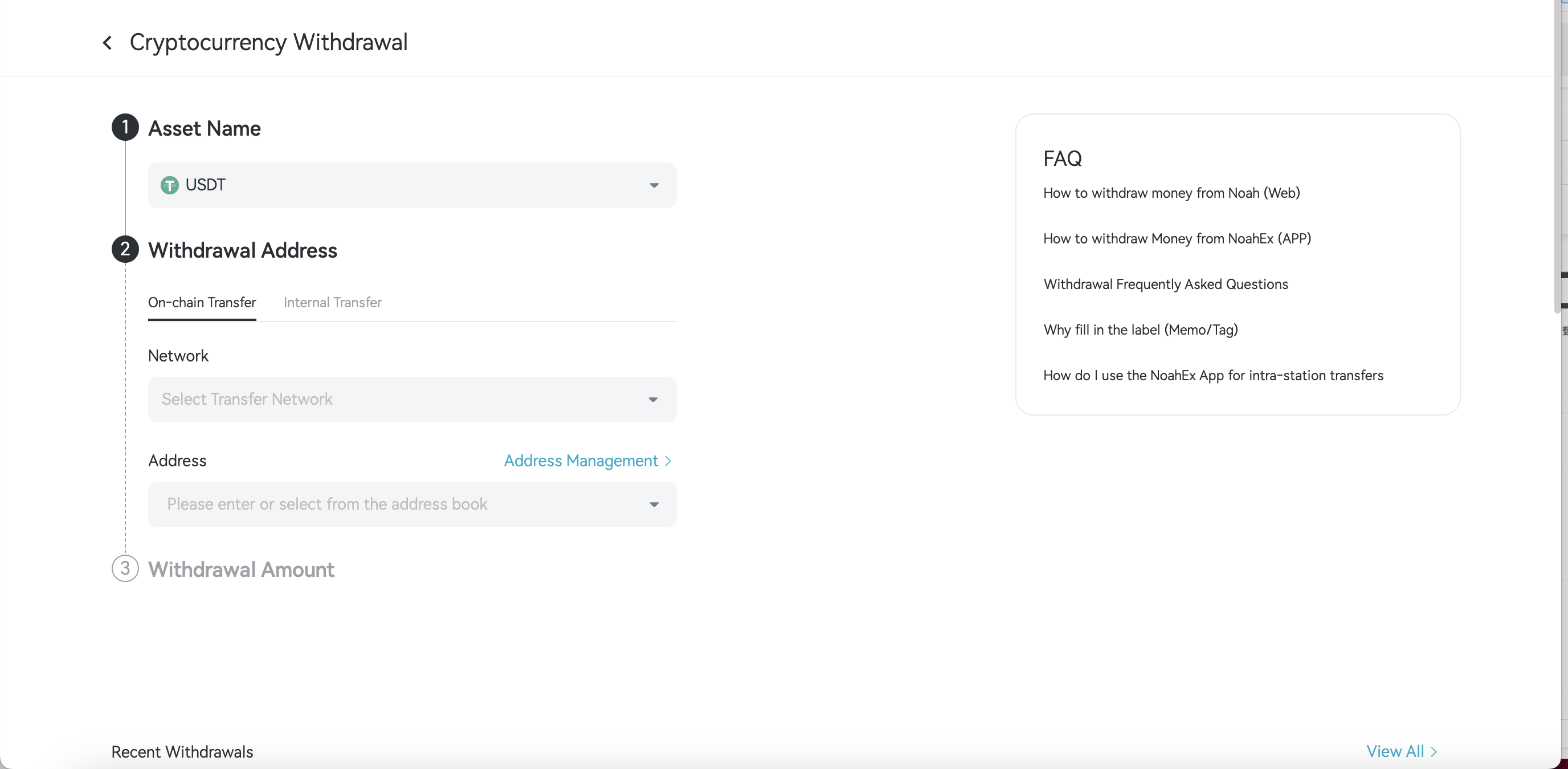
Task: Click the chevron next to View All
Action: pyautogui.click(x=1435, y=751)
